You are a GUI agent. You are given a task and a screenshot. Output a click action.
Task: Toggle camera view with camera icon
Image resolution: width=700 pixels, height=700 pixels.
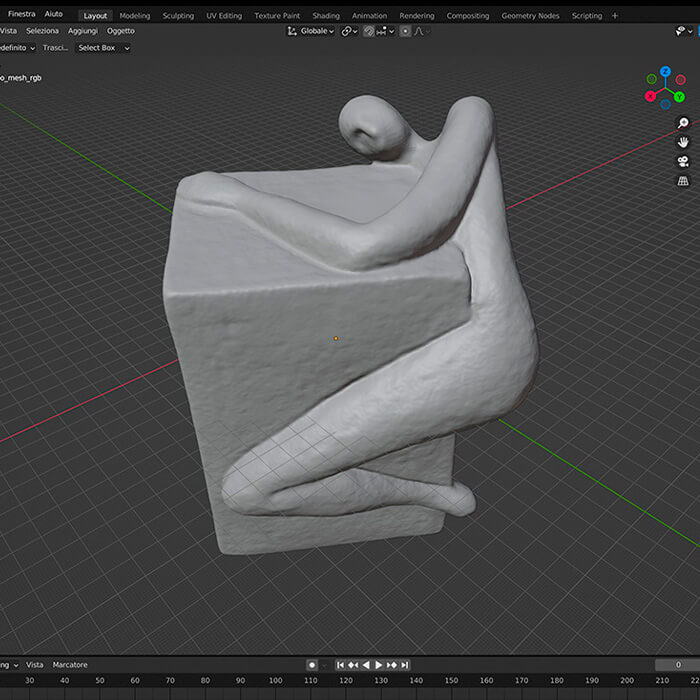[x=683, y=162]
